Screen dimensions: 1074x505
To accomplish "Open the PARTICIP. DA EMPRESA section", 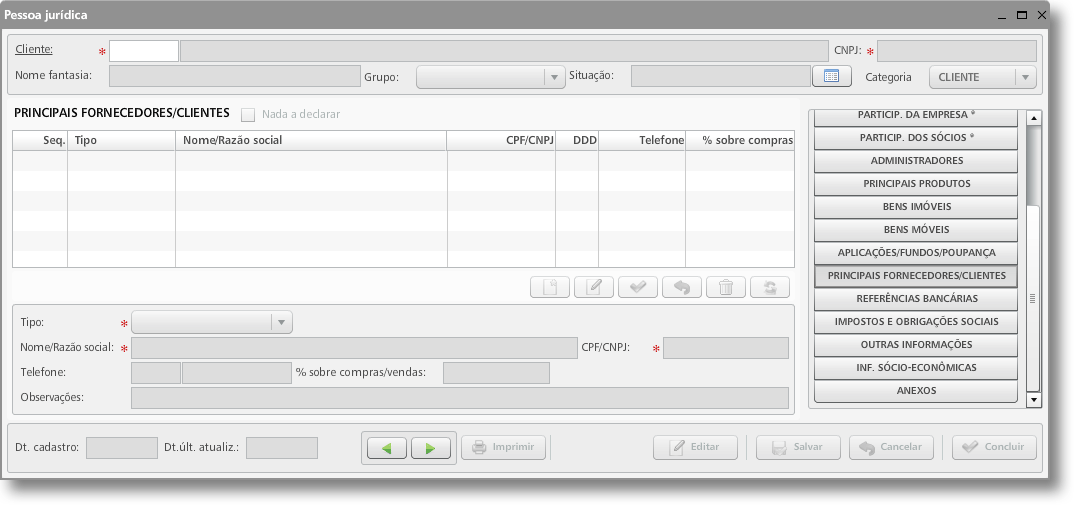I will click(x=916, y=116).
